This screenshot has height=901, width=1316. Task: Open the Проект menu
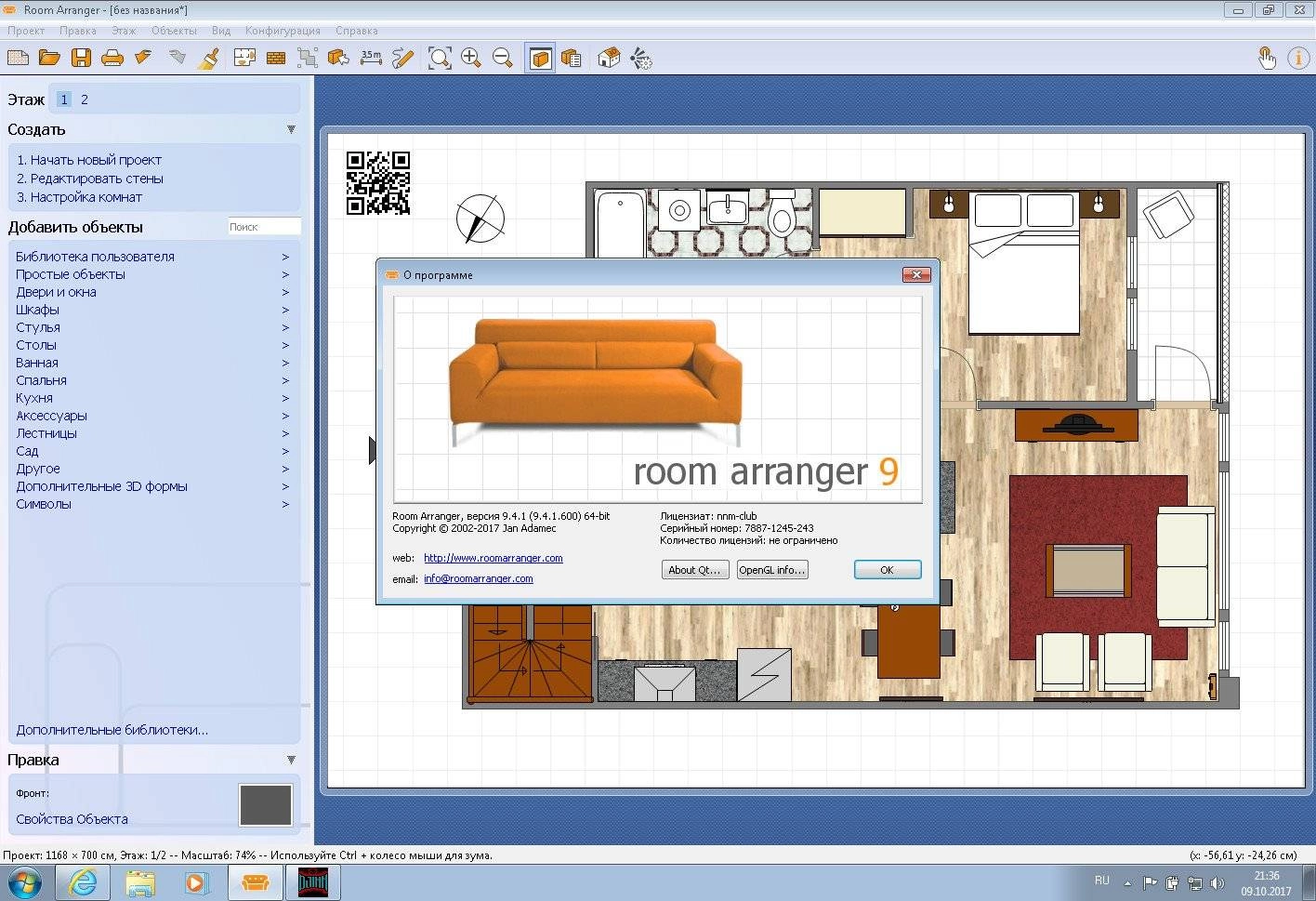click(26, 31)
